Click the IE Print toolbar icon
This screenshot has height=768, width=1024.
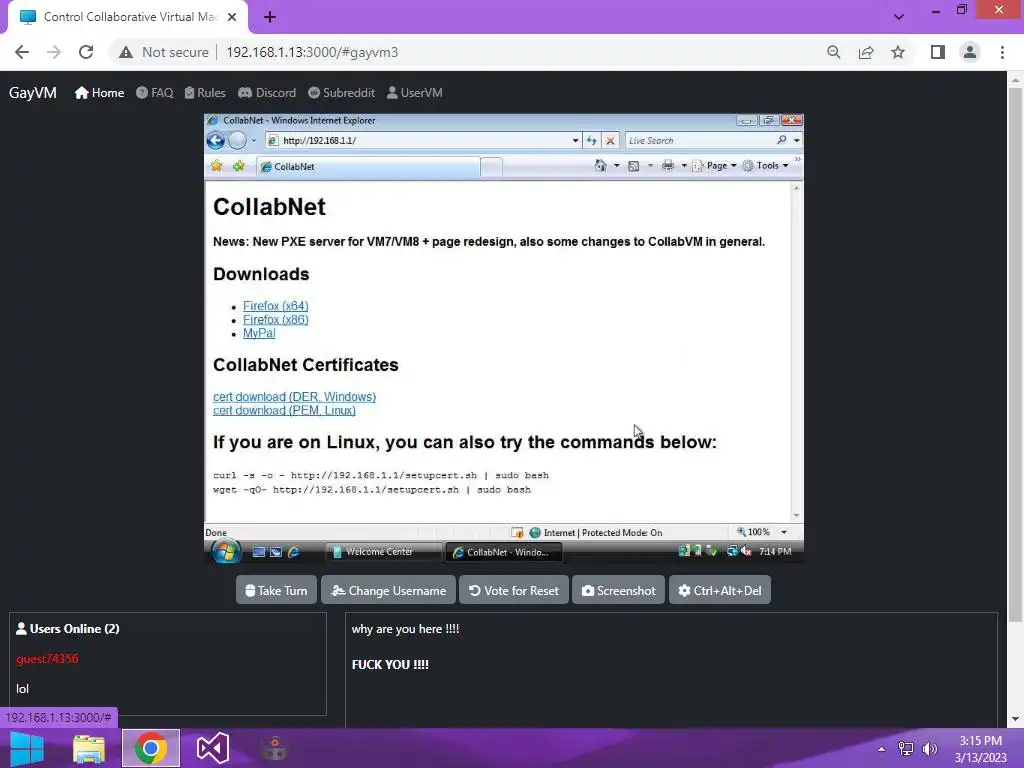pos(667,166)
